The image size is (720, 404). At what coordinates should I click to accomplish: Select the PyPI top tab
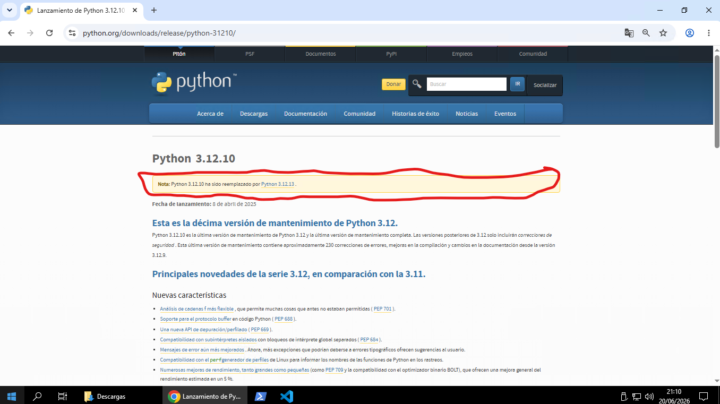[391, 54]
